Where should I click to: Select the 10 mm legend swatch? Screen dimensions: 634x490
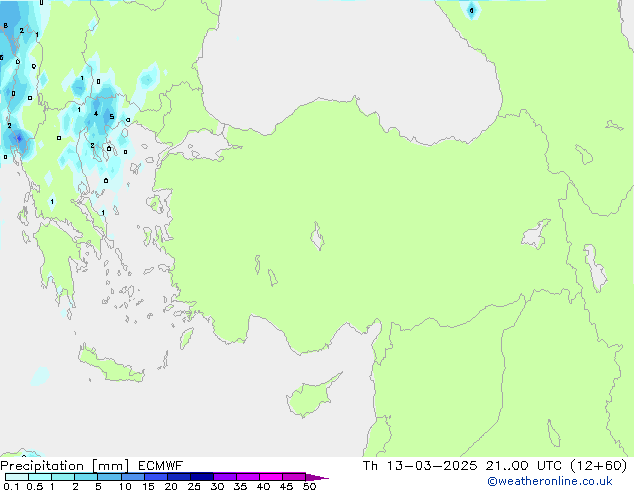[x=132, y=477]
